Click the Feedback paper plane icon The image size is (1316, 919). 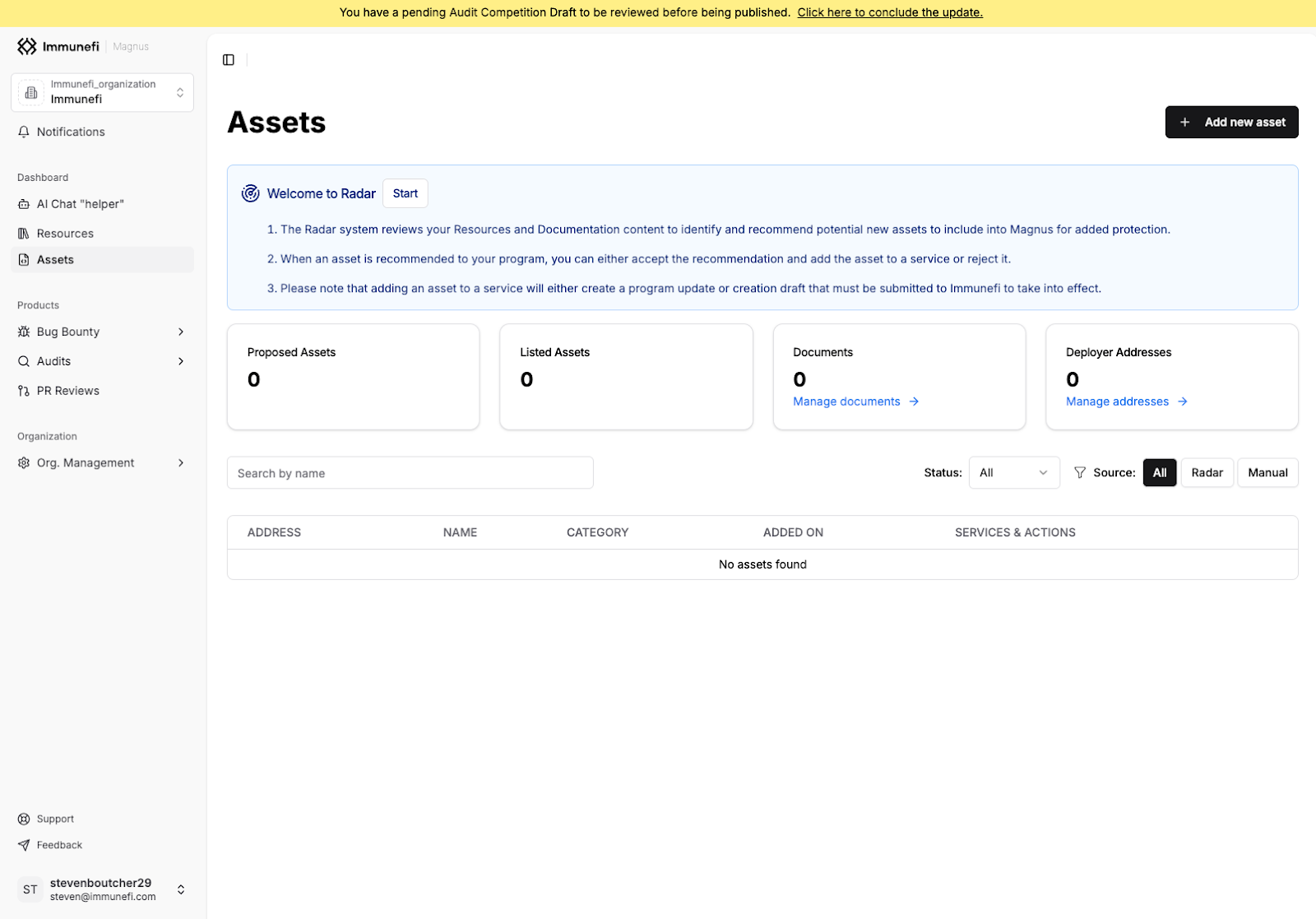tap(24, 846)
